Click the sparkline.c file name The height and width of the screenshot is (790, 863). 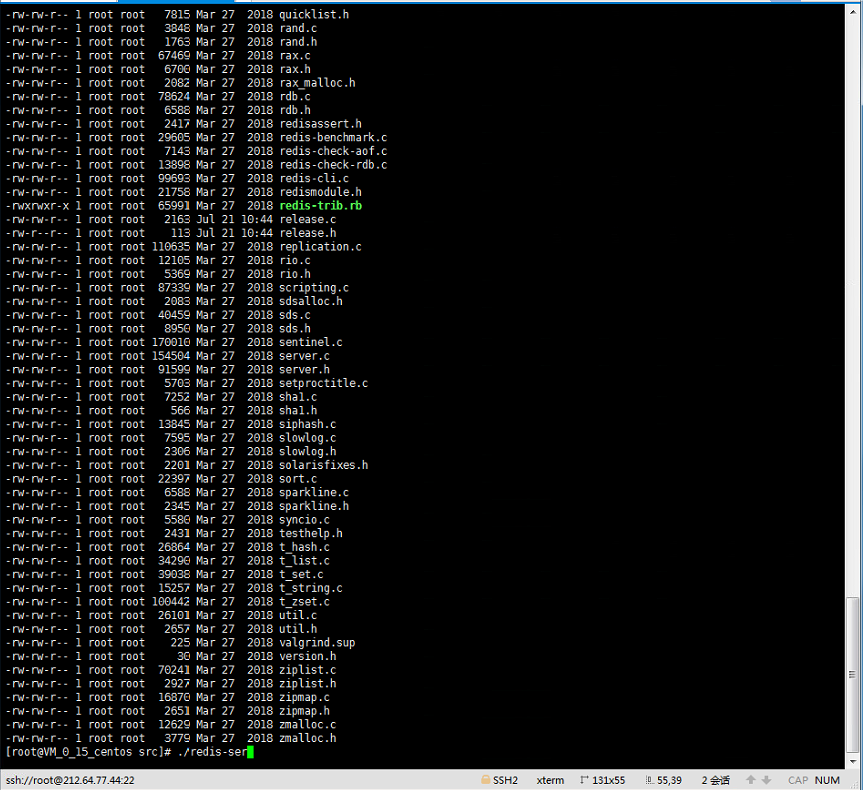(x=314, y=492)
